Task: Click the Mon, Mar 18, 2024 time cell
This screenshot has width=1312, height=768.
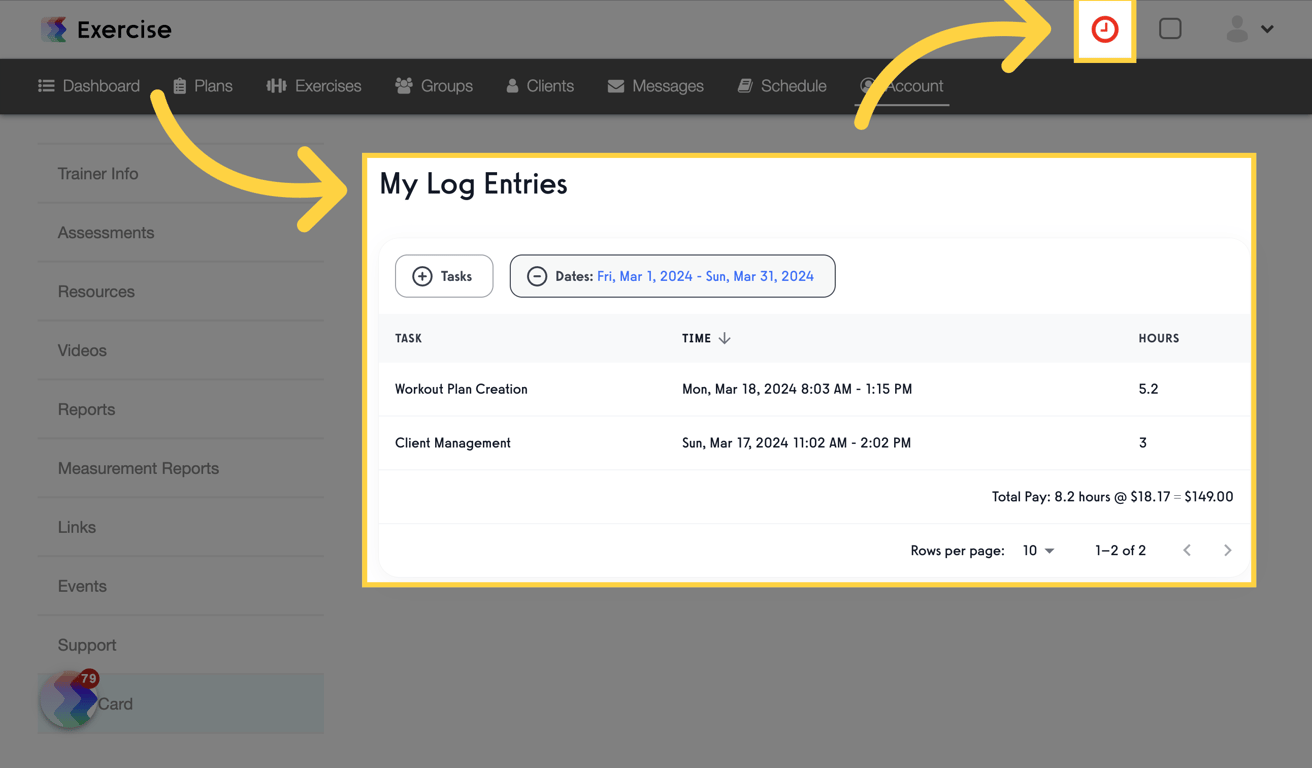Action: point(797,389)
